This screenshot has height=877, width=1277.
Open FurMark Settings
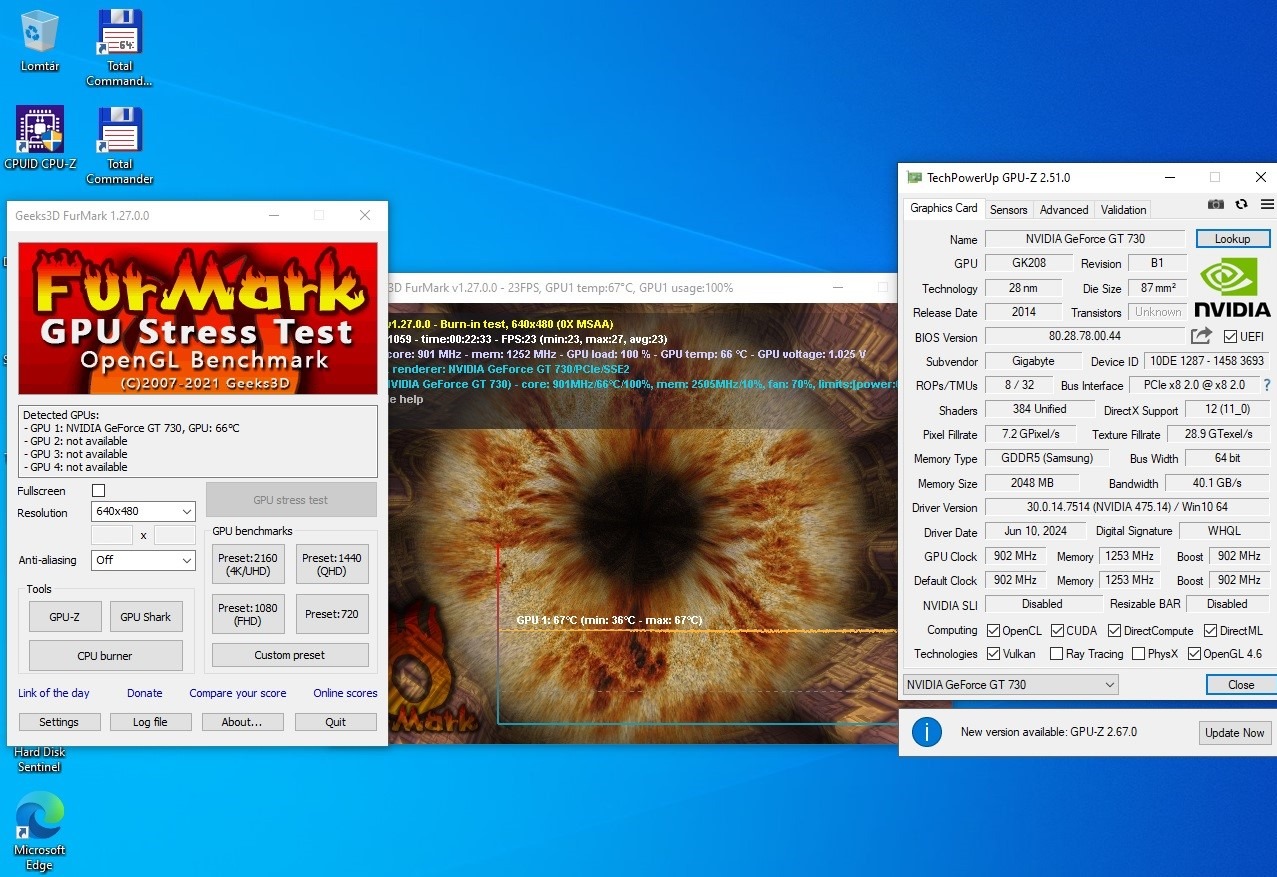(59, 722)
